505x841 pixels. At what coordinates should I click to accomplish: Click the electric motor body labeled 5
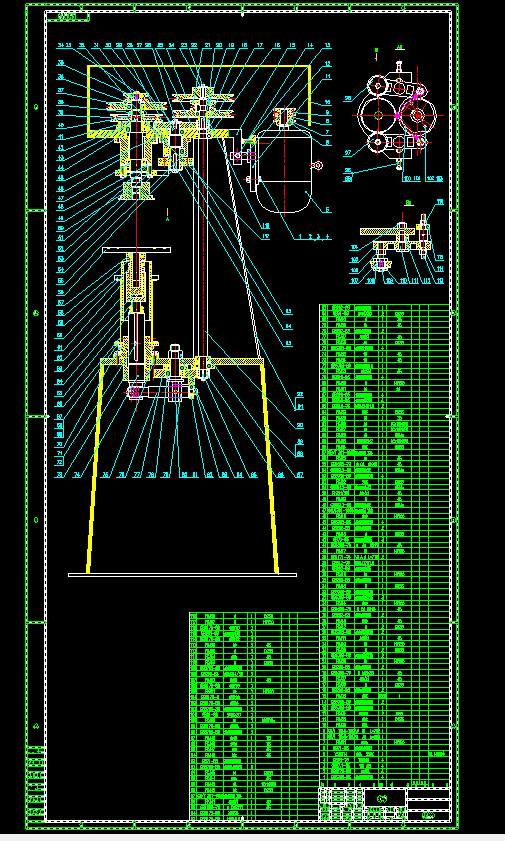click(x=284, y=173)
